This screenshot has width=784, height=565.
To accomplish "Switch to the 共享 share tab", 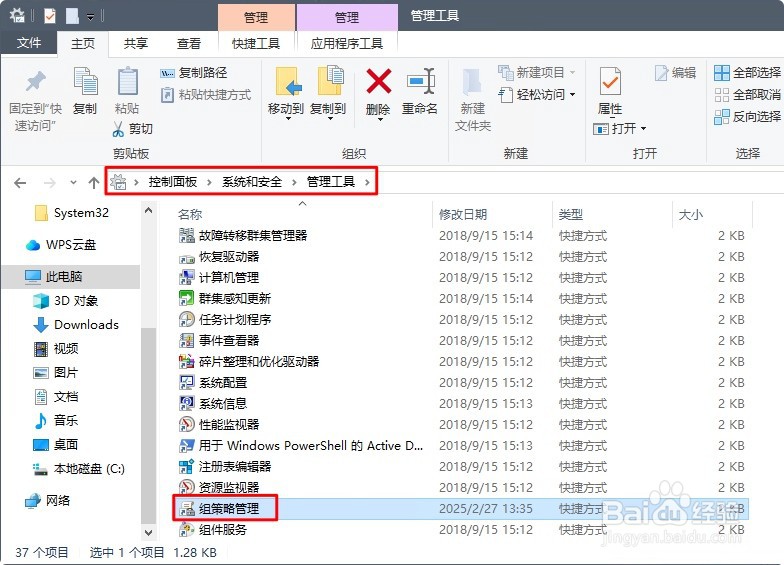I will coord(136,44).
